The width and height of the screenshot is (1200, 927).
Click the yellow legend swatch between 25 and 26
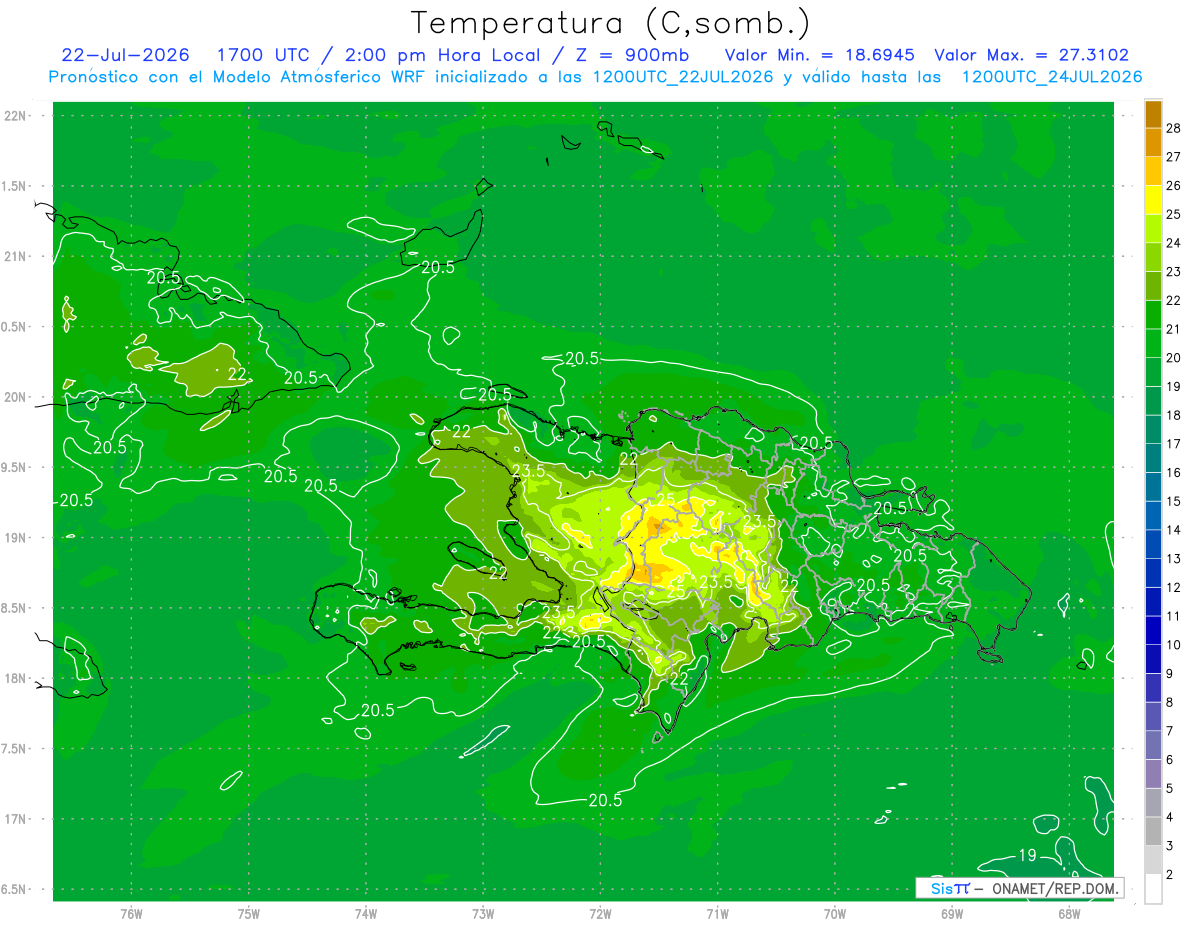1153,200
